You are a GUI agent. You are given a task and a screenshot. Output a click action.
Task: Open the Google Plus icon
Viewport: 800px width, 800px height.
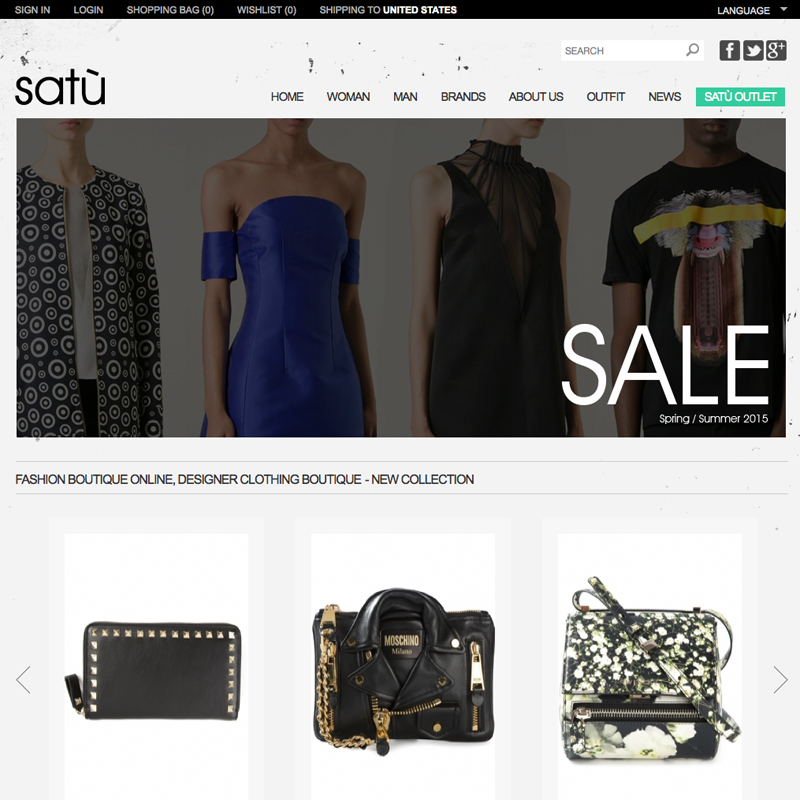tap(776, 51)
